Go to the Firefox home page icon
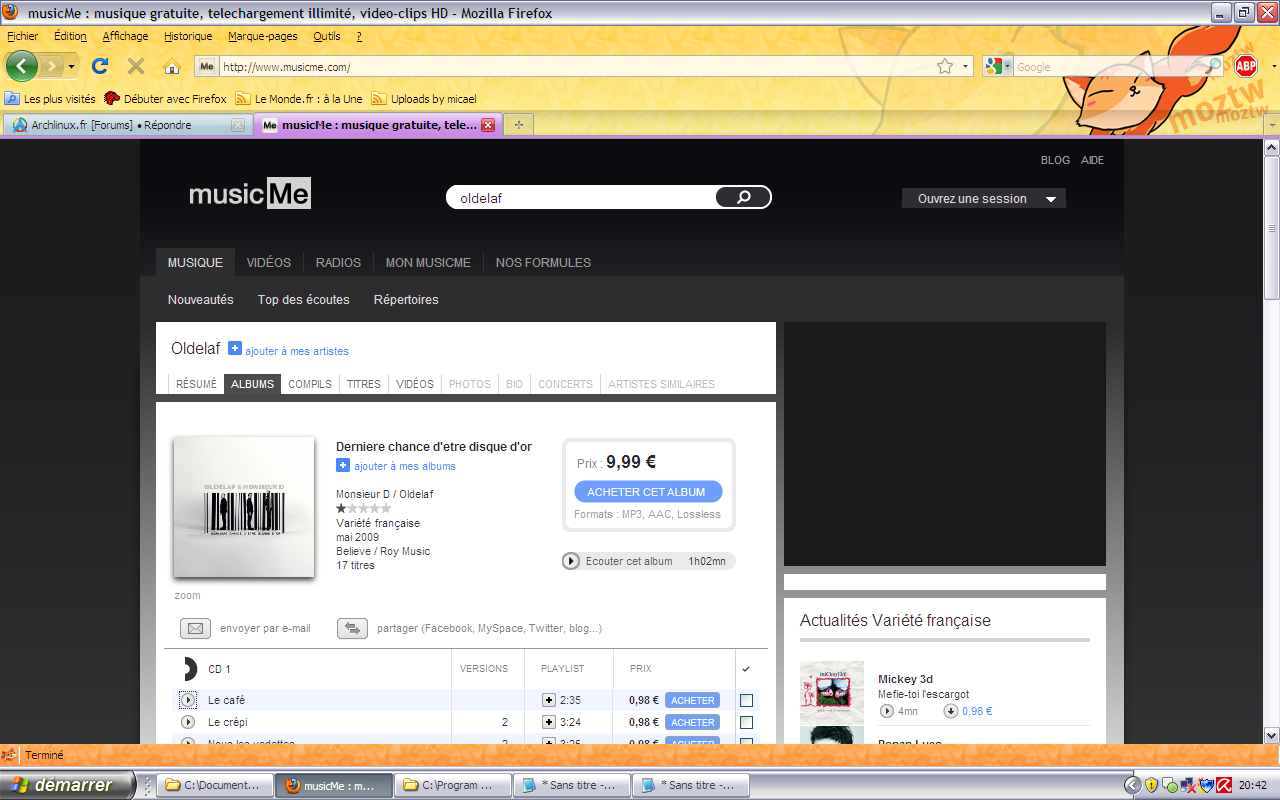 click(x=172, y=67)
